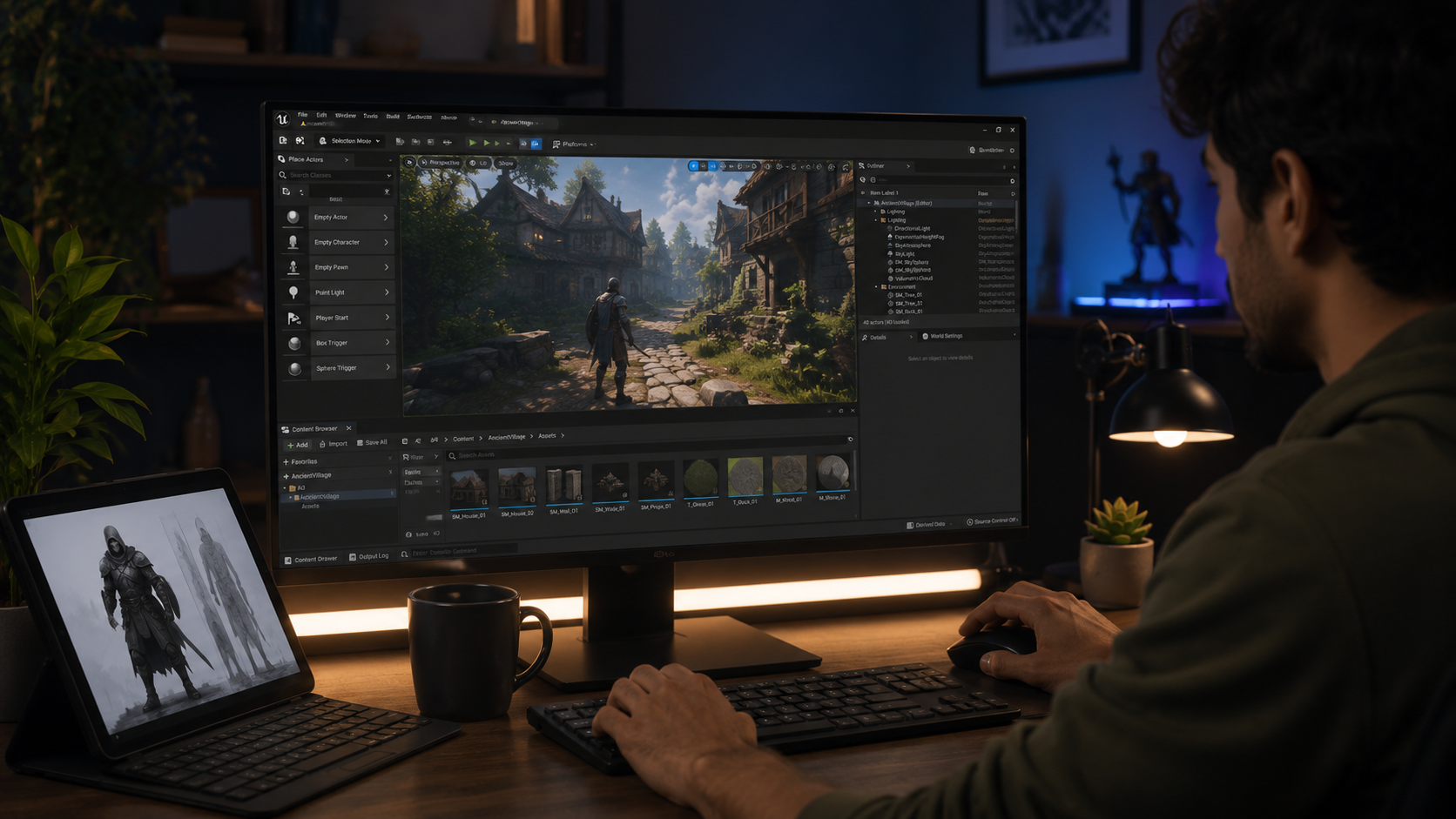Click the green Play button in toolbar
Viewport: 1456px width, 819px height.
[473, 143]
